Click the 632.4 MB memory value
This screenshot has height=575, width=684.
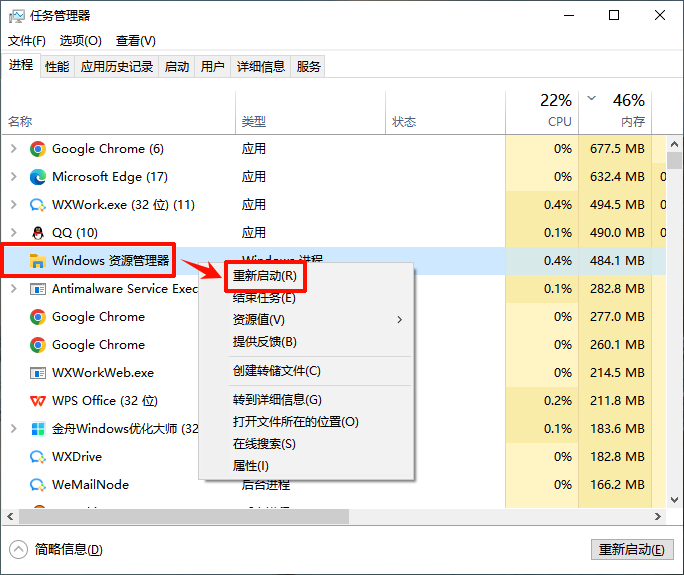(617, 177)
